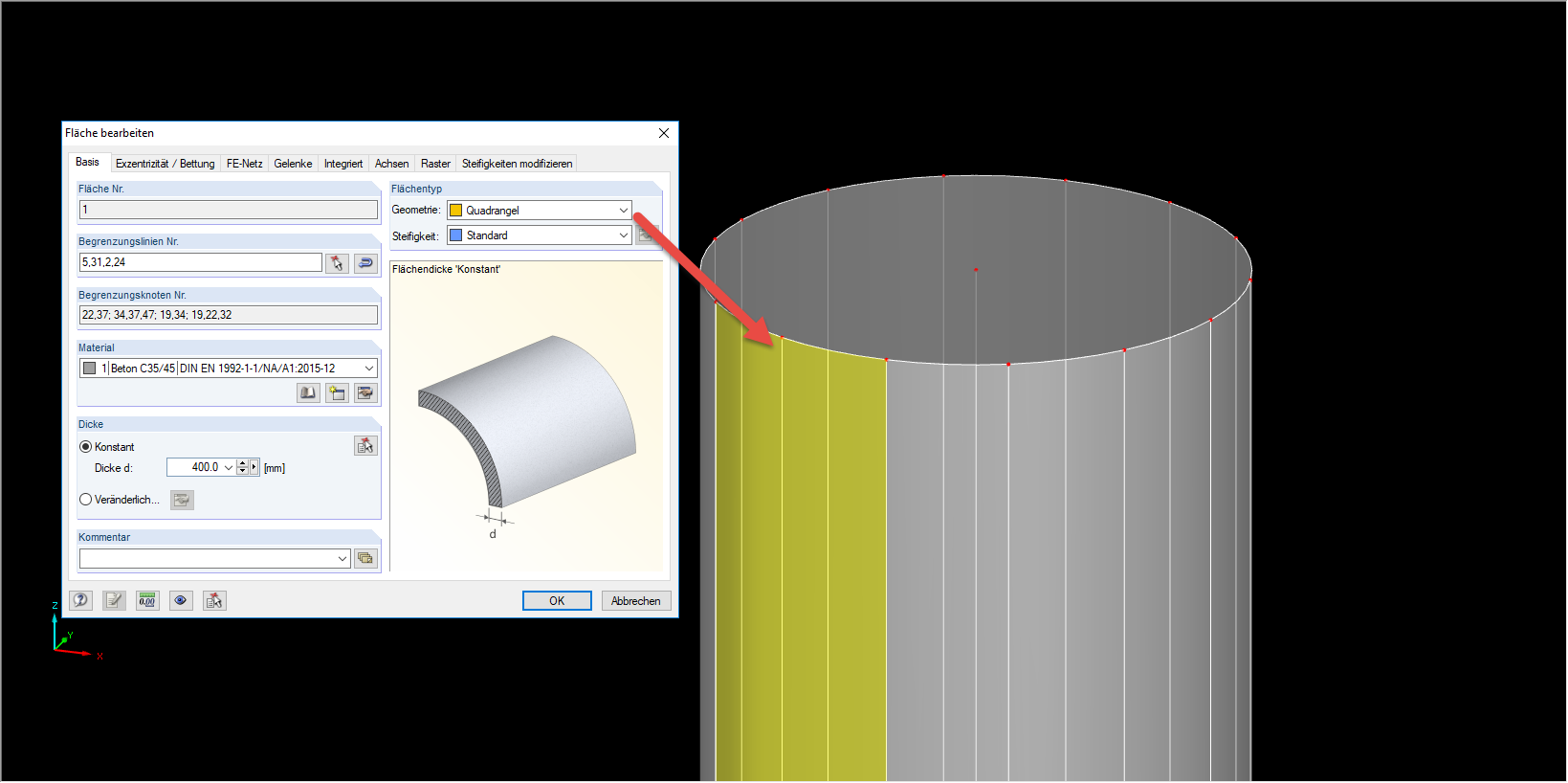Open the Steifigkeiten modifizieren tab
This screenshot has height=783, width=1568.
coord(518,164)
